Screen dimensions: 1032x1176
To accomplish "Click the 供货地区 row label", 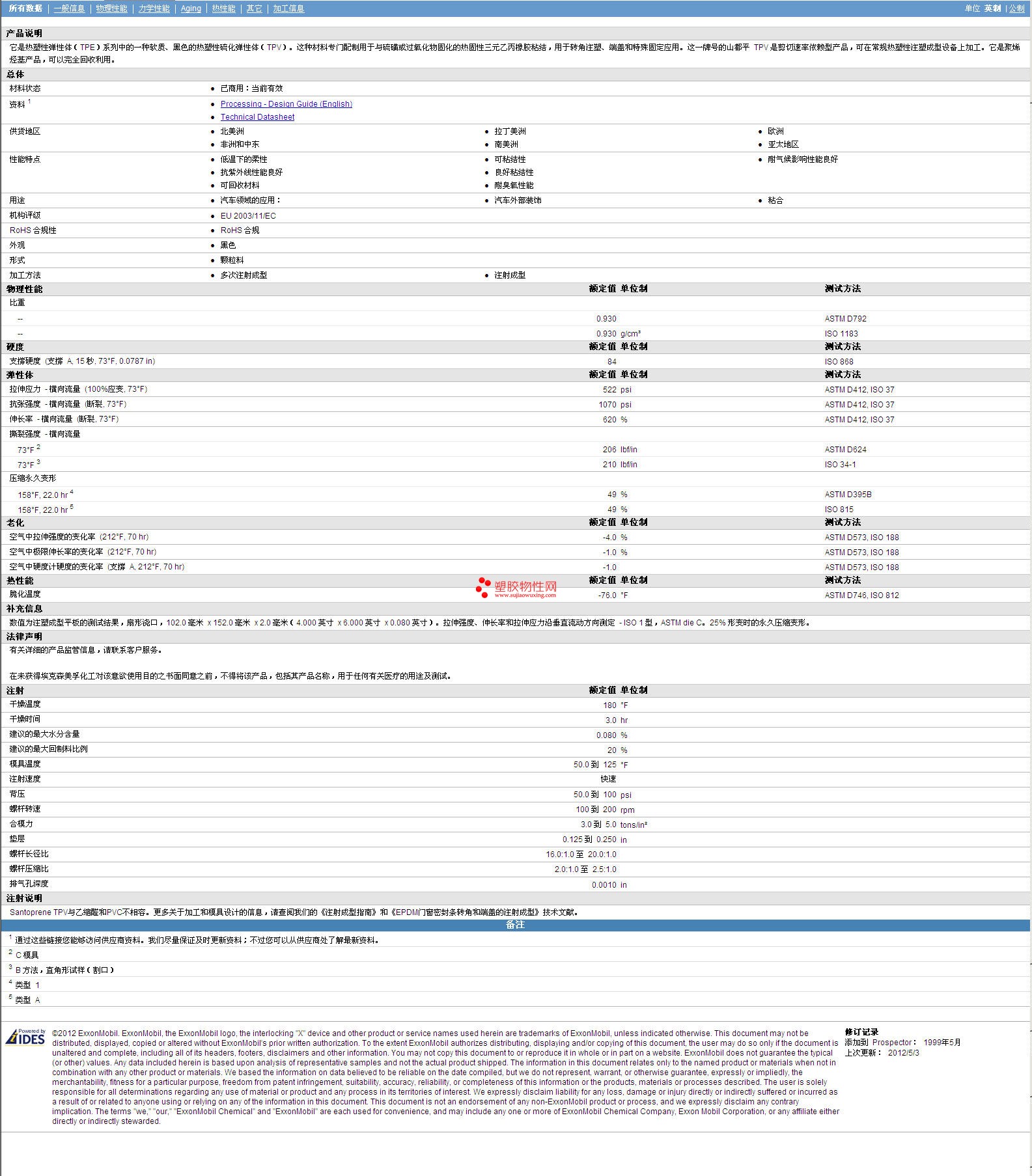I will [x=25, y=131].
